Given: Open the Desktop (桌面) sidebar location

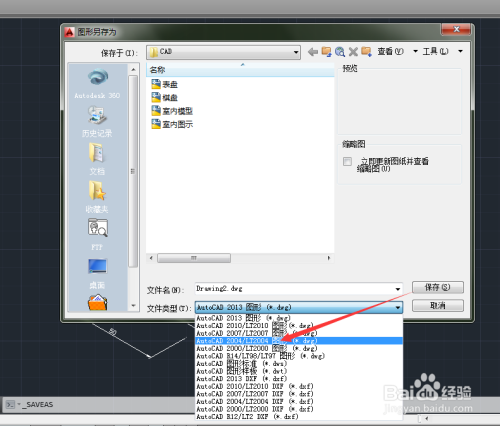Looking at the screenshot, I should coord(97,274).
